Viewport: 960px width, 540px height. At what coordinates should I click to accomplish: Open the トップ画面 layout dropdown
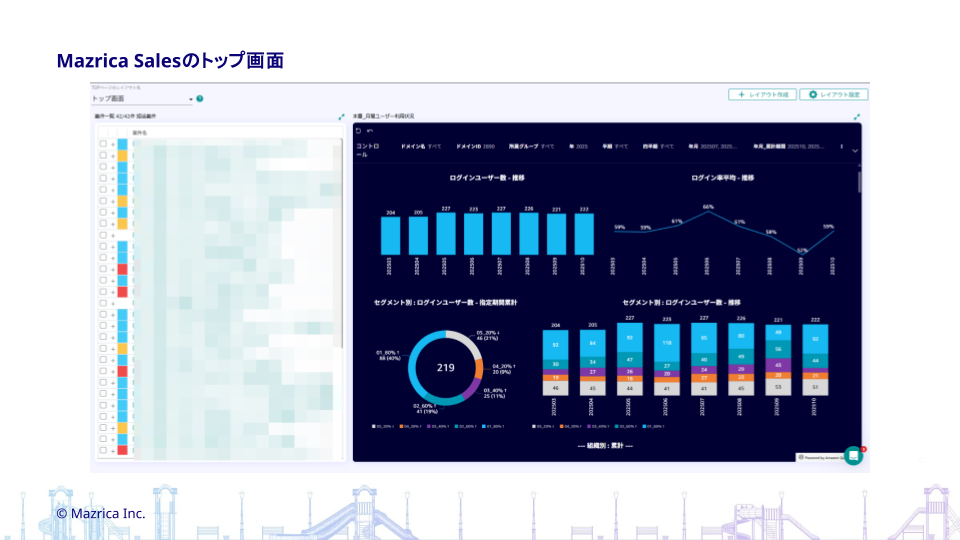click(142, 99)
